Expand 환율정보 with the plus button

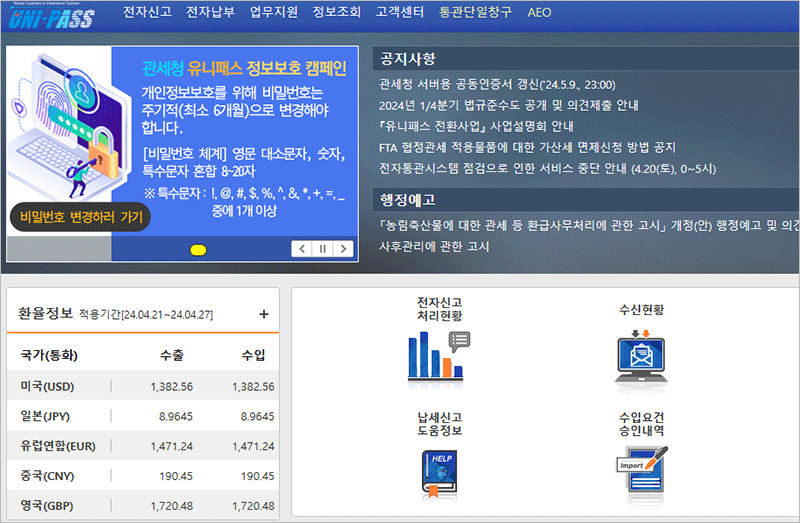(x=264, y=314)
